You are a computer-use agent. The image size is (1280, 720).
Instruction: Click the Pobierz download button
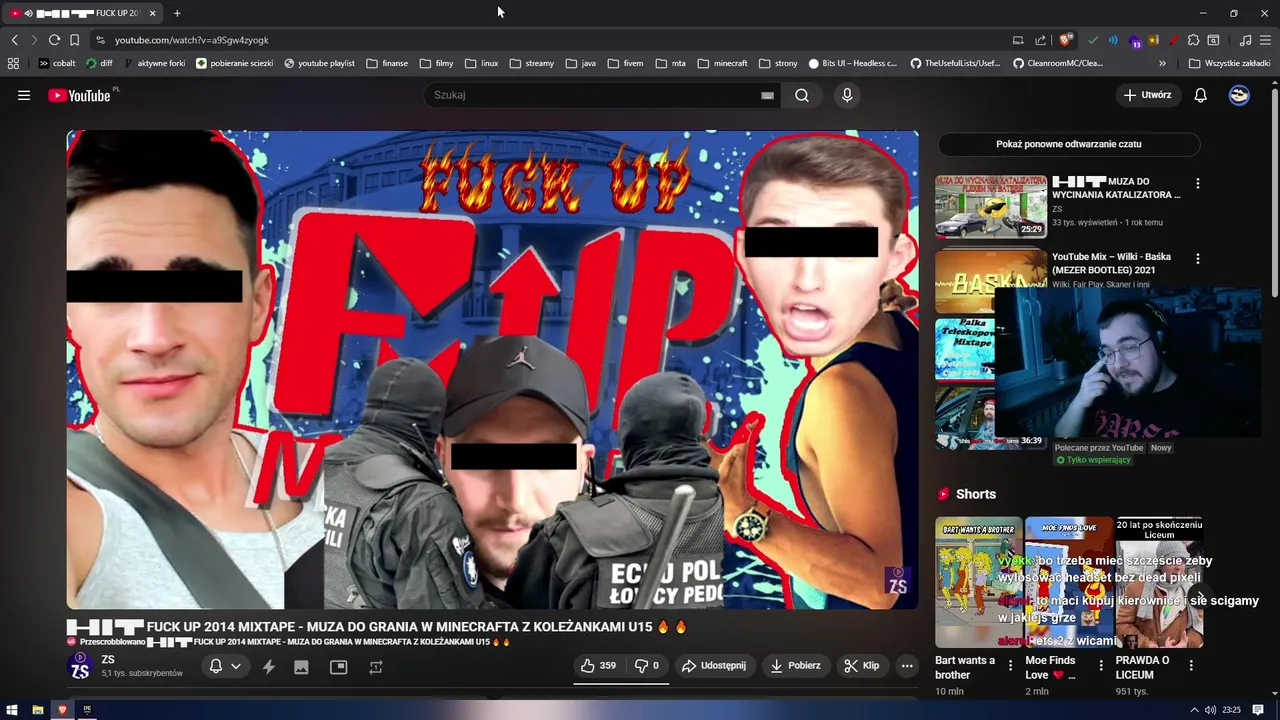(x=796, y=666)
